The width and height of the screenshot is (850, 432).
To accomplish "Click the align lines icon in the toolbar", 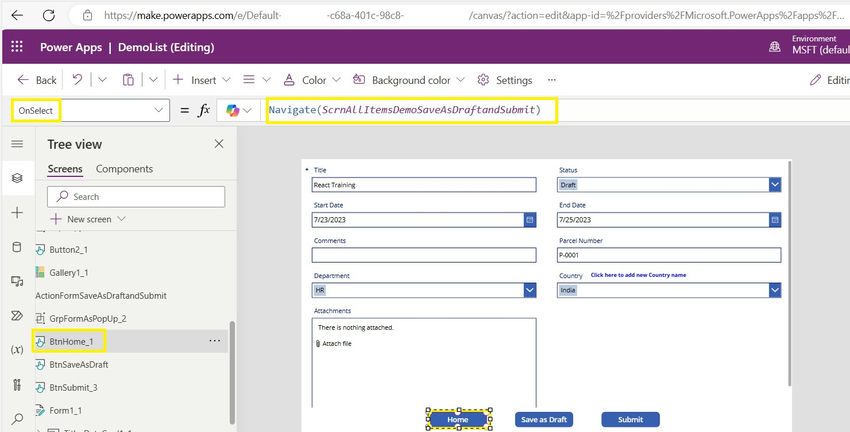I will tap(249, 80).
